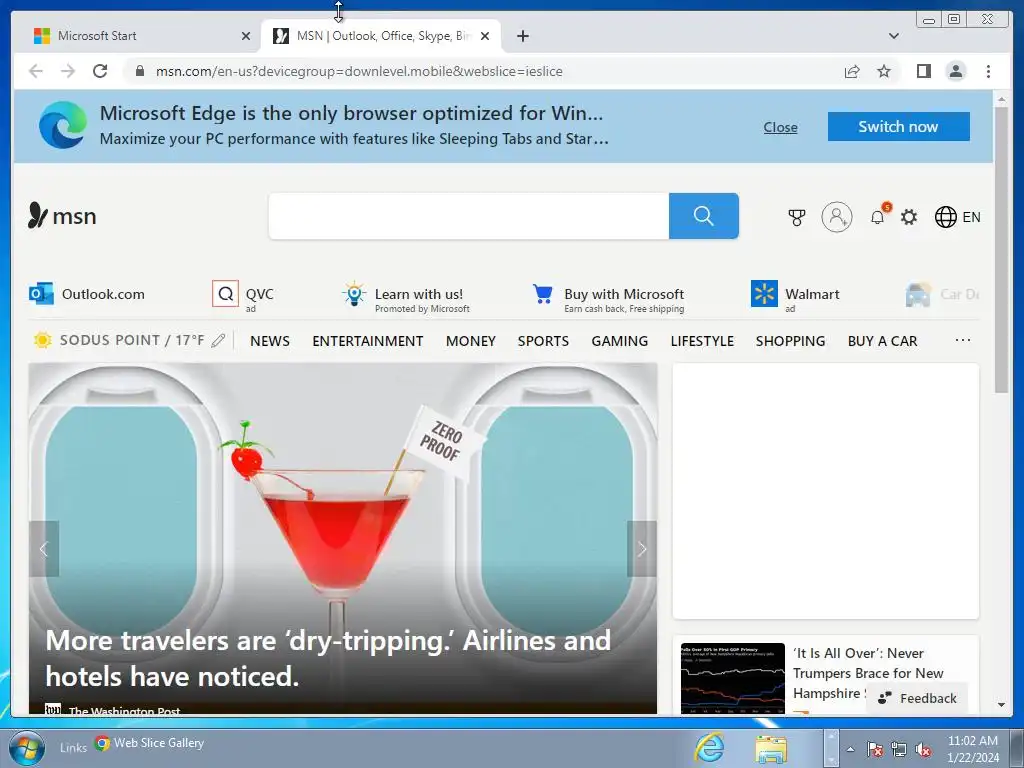Open the EN language selector
This screenshot has width=1024, height=768.
971,217
